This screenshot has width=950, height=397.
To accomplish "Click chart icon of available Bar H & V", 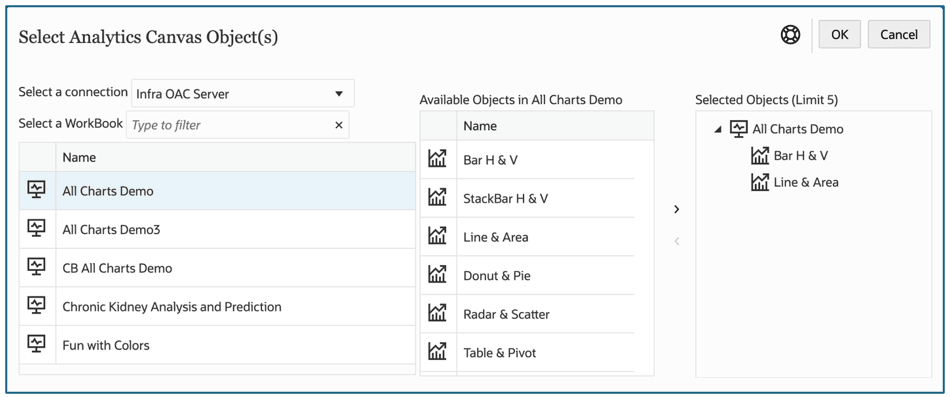I will coord(437,159).
